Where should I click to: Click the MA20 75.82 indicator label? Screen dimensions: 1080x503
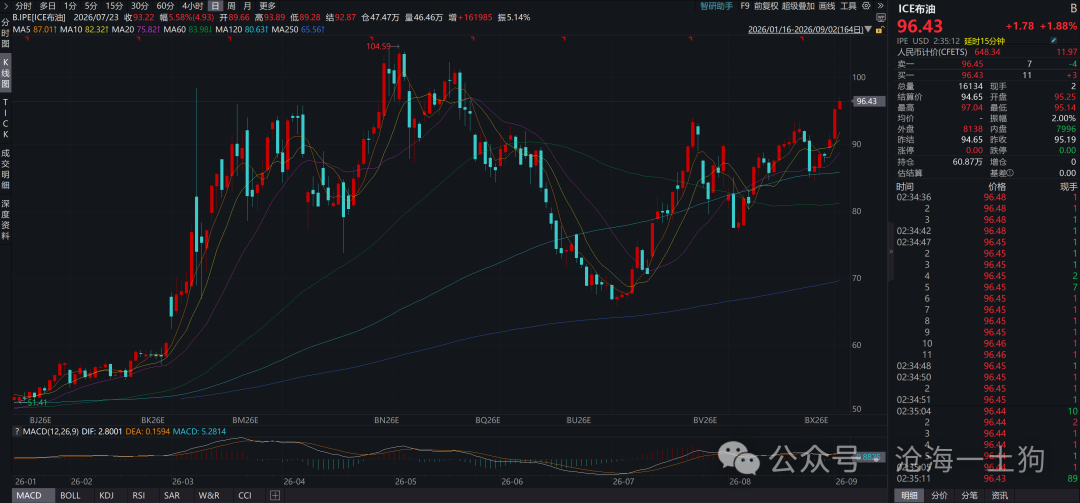click(x=136, y=30)
